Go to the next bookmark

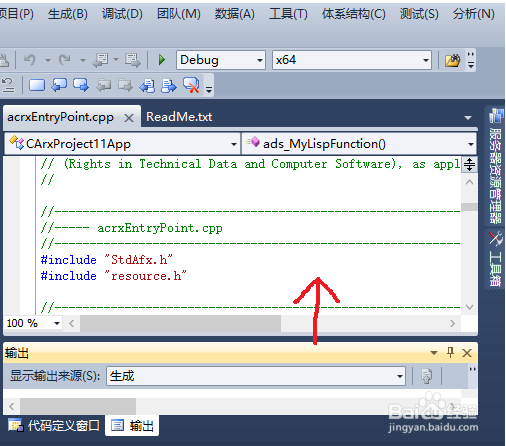pos(81,85)
